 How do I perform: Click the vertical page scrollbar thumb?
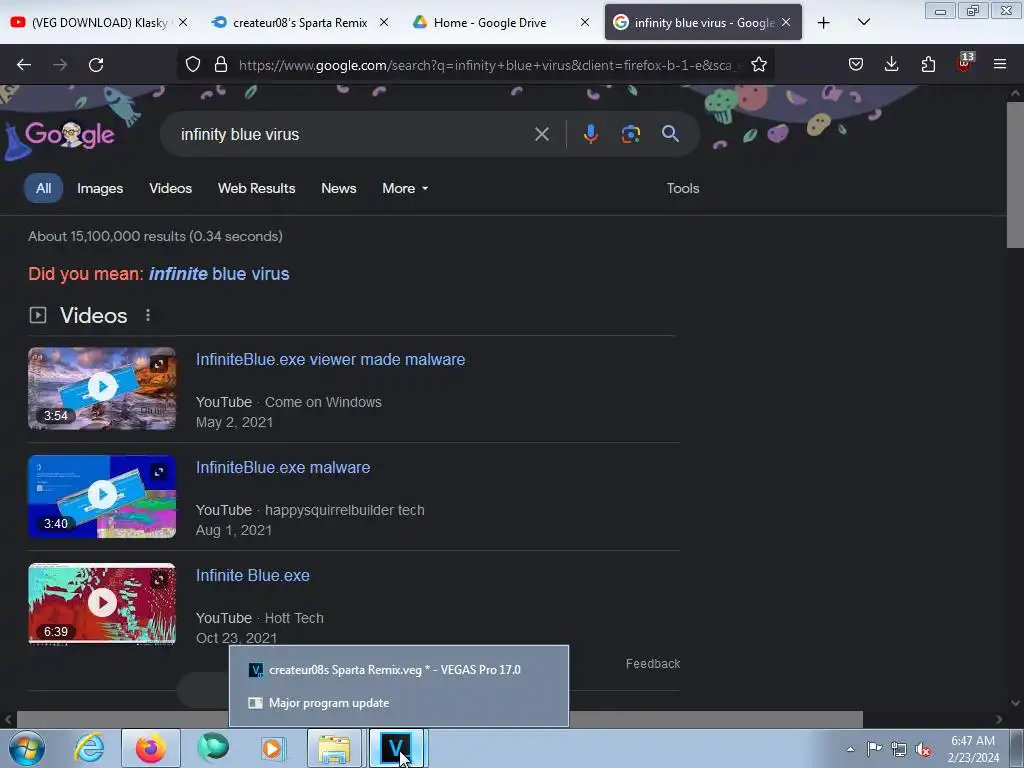click(x=1016, y=175)
